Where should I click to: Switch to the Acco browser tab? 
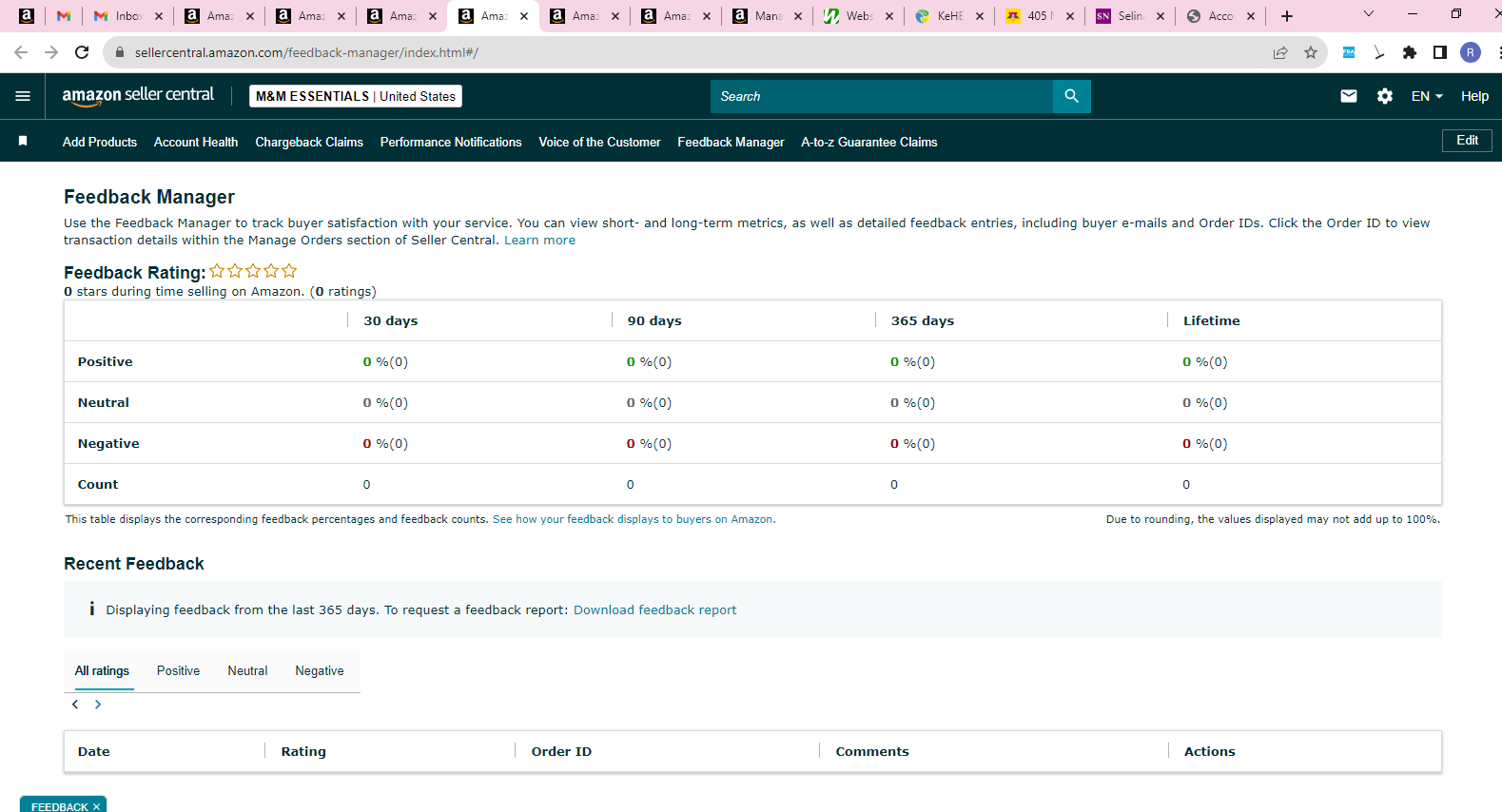(1219, 16)
